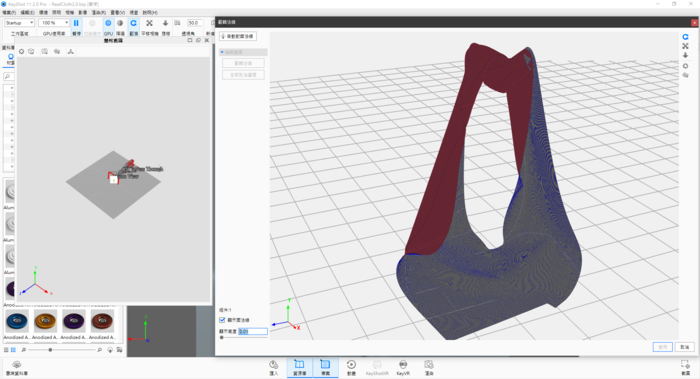
Task: Open the 100 % GPU usage dropdown
Action: pyautogui.click(x=54, y=23)
